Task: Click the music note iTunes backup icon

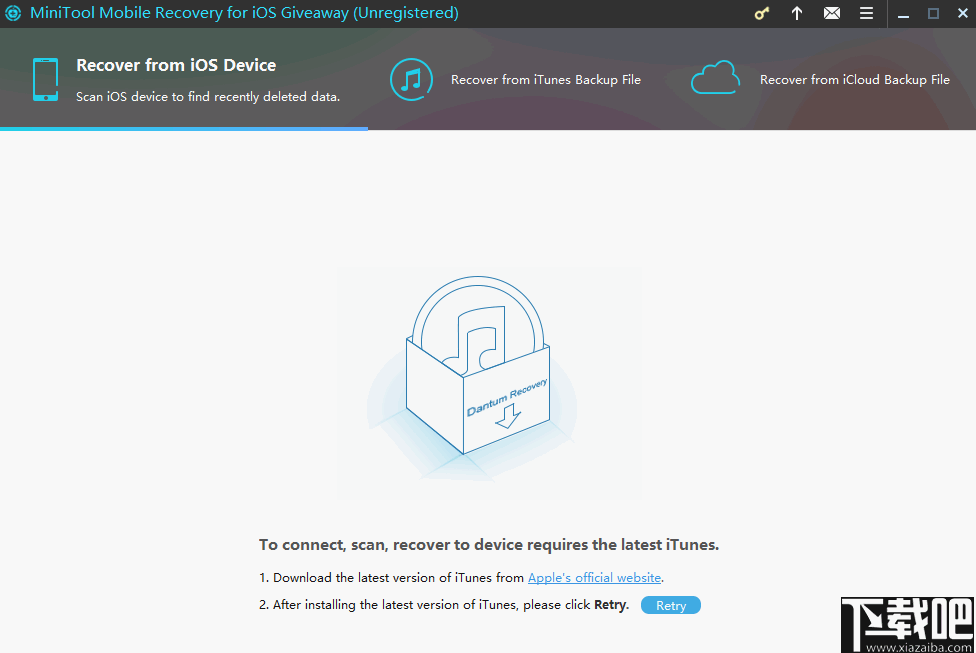Action: (x=411, y=79)
